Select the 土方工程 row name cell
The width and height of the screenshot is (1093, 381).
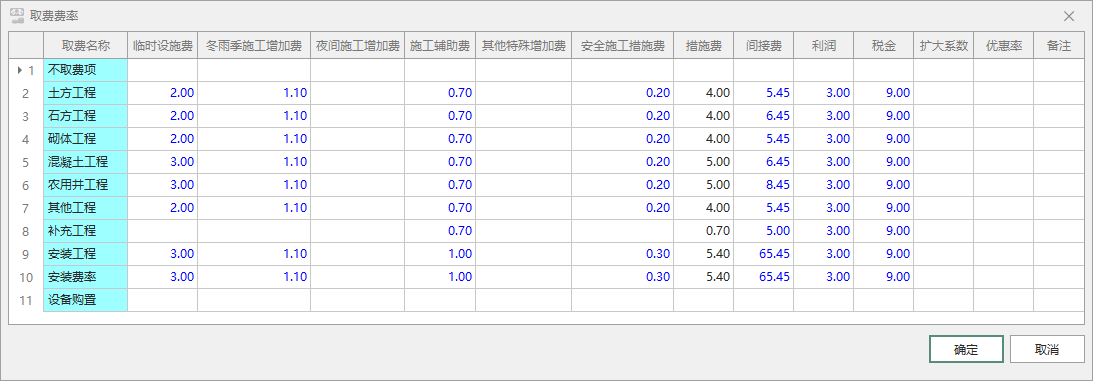(x=86, y=93)
